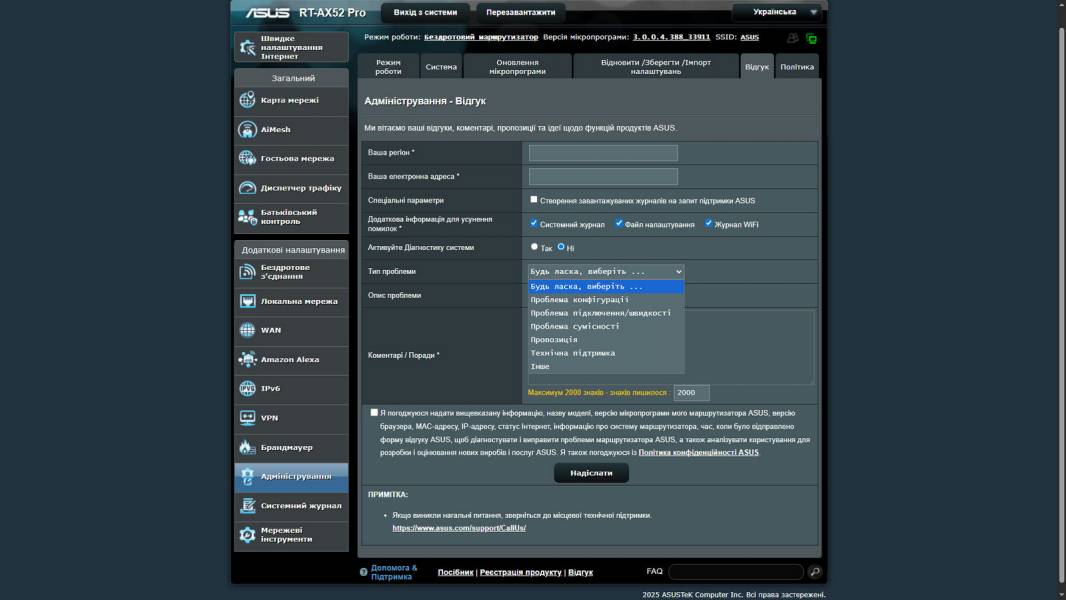
Task: Focus the Ваша електронна адреса input field
Action: pos(603,176)
